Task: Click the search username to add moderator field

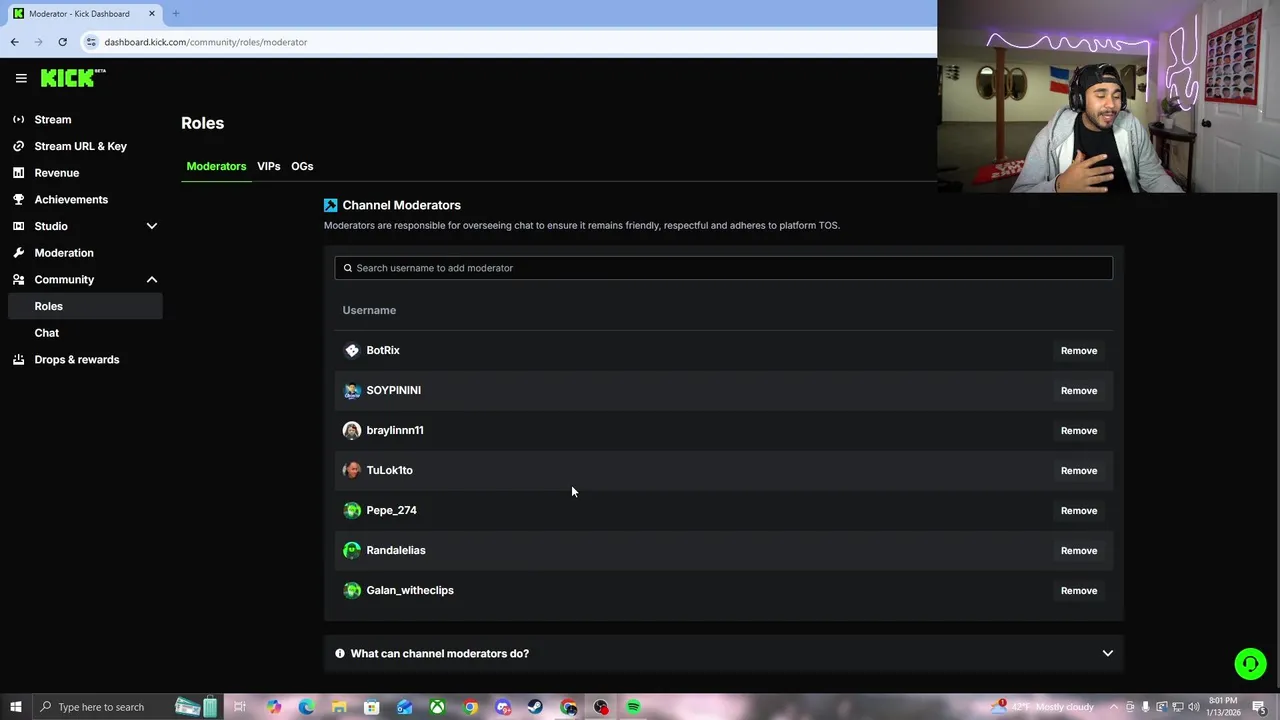Action: click(723, 268)
